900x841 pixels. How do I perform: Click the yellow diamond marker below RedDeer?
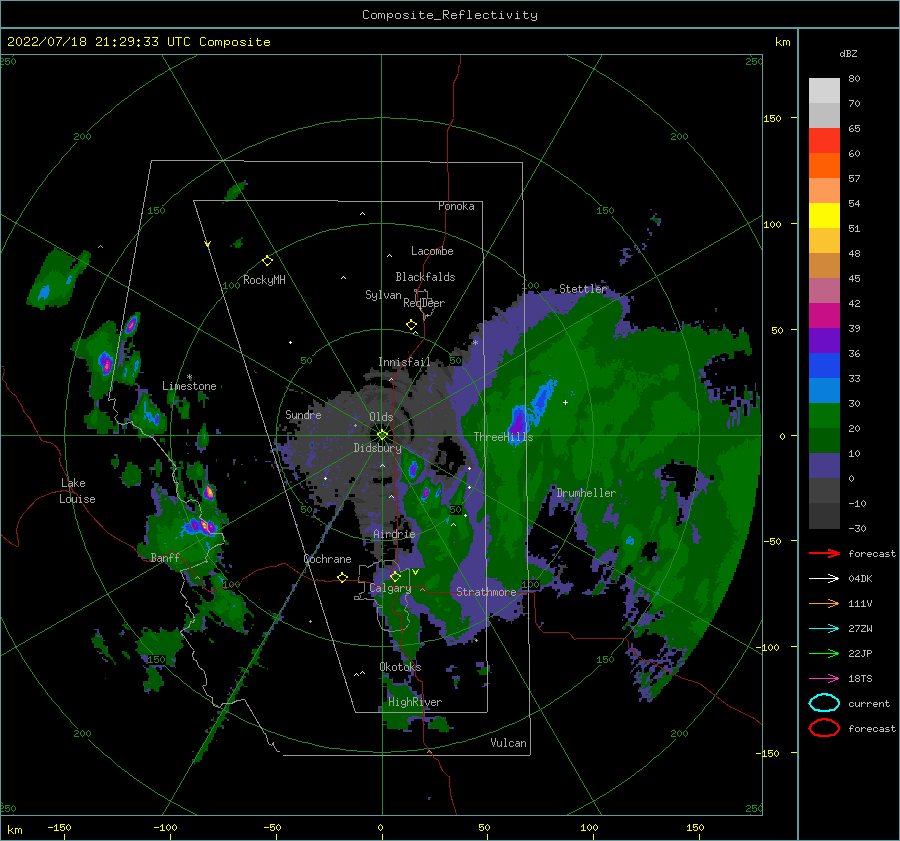(411, 324)
